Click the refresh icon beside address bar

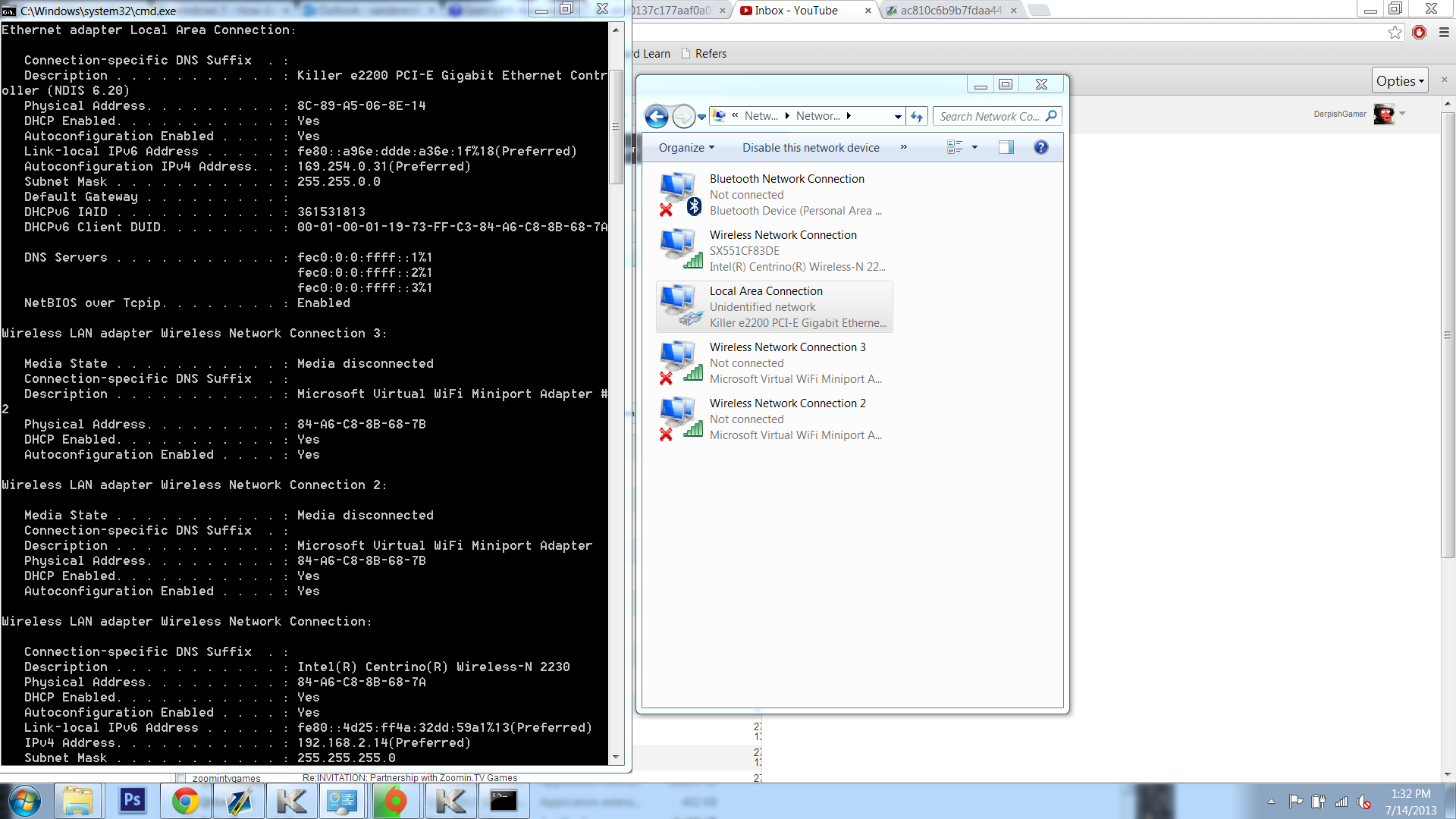[x=917, y=116]
